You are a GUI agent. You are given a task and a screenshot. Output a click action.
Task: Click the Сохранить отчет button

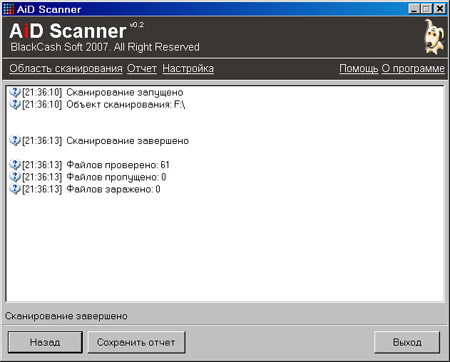tap(136, 342)
